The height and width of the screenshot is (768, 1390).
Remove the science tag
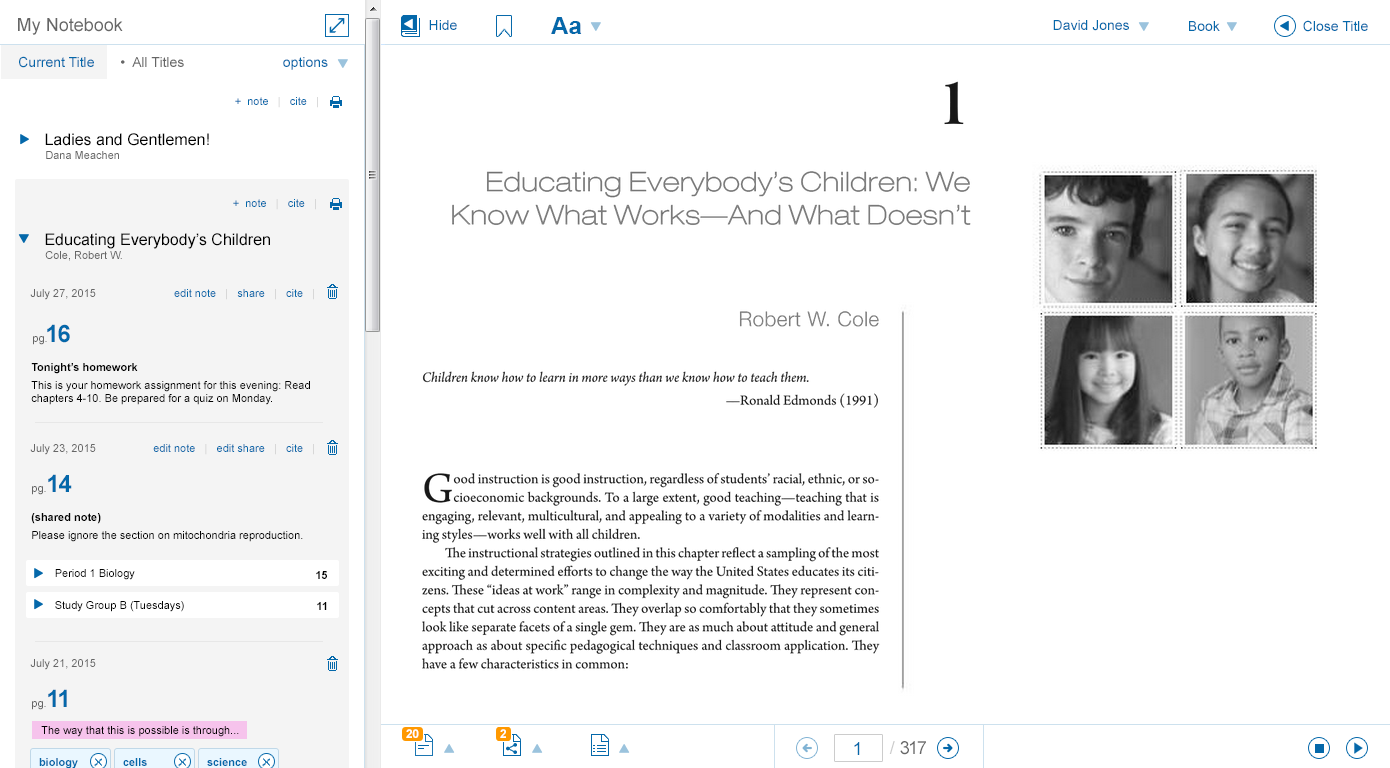coord(266,761)
